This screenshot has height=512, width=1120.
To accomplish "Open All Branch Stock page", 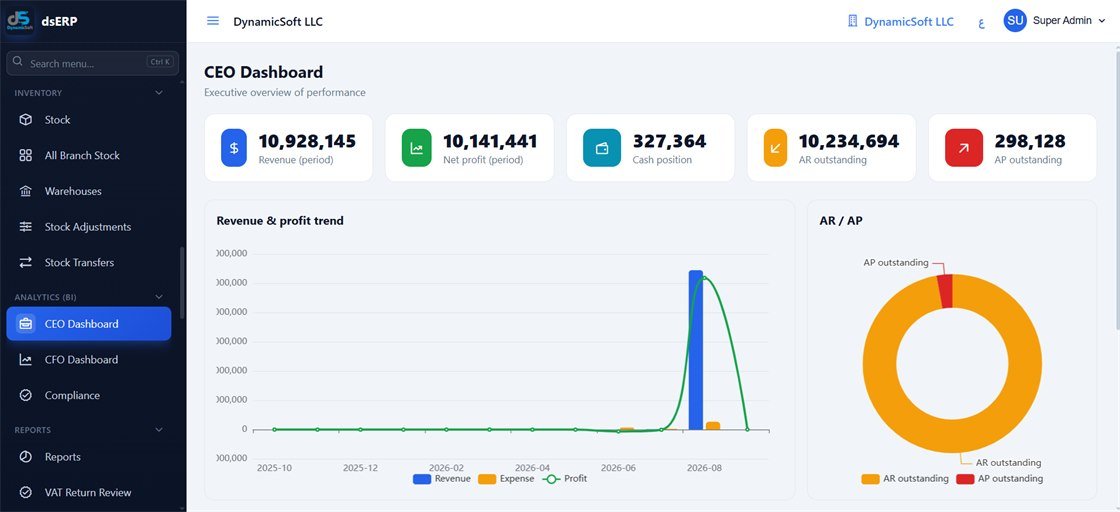I will 89,156.
